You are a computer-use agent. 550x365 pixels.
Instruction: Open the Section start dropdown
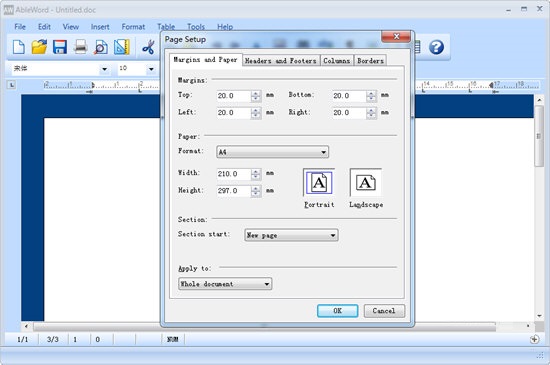[291, 235]
